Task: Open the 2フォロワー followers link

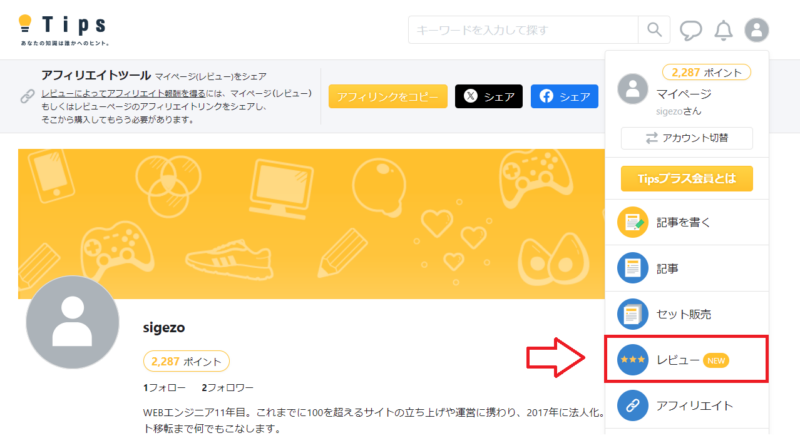Action: click(x=228, y=388)
